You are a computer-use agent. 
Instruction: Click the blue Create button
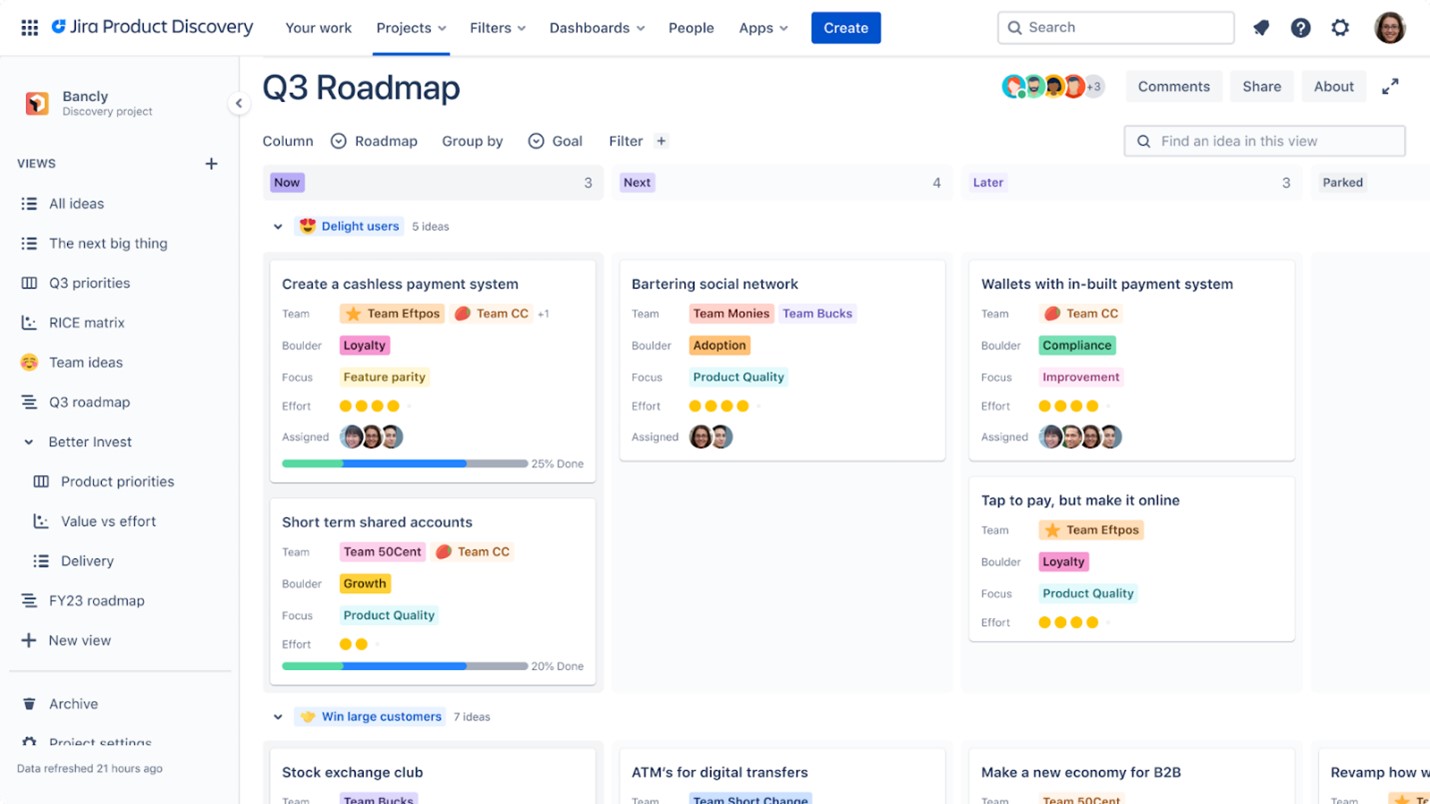click(x=845, y=28)
